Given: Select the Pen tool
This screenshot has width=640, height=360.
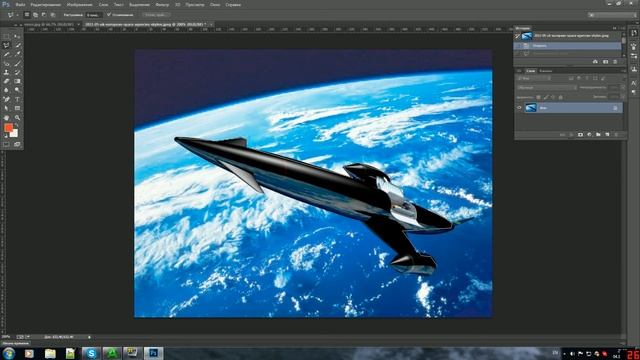Looking at the screenshot, I should point(6,99).
